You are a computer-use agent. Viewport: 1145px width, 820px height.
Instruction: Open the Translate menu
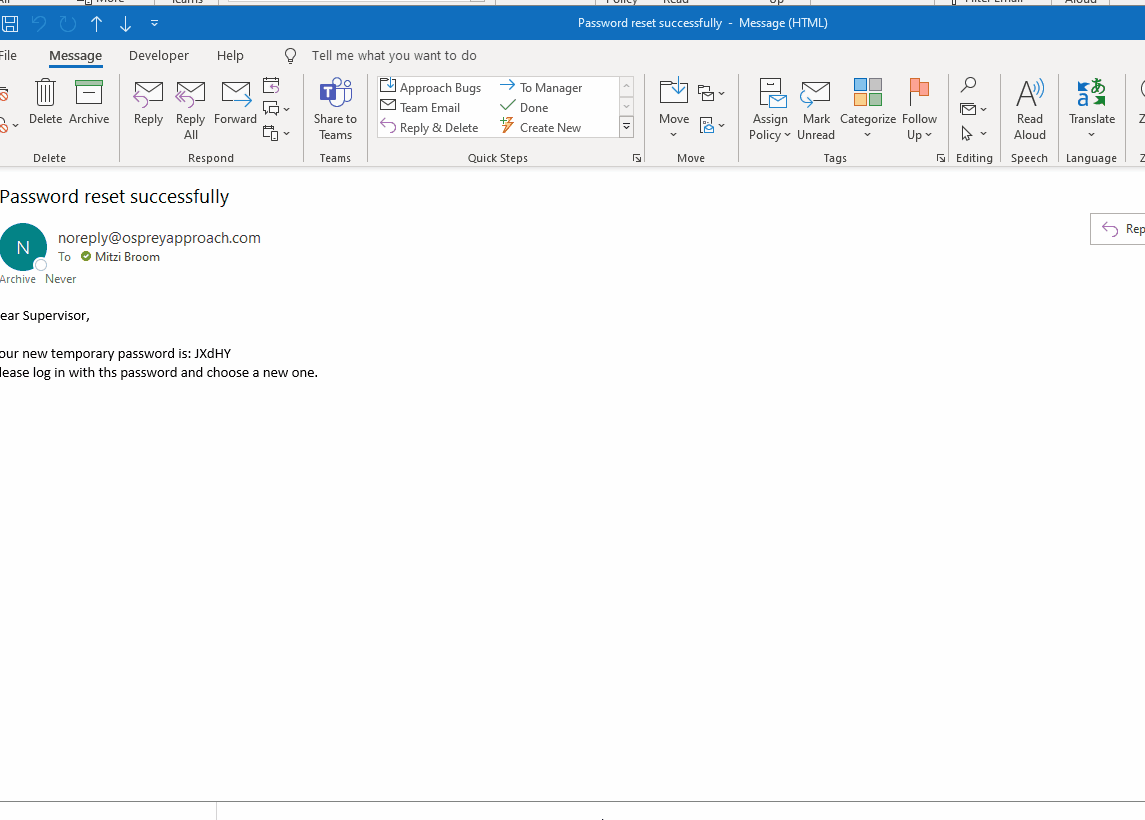(1092, 110)
